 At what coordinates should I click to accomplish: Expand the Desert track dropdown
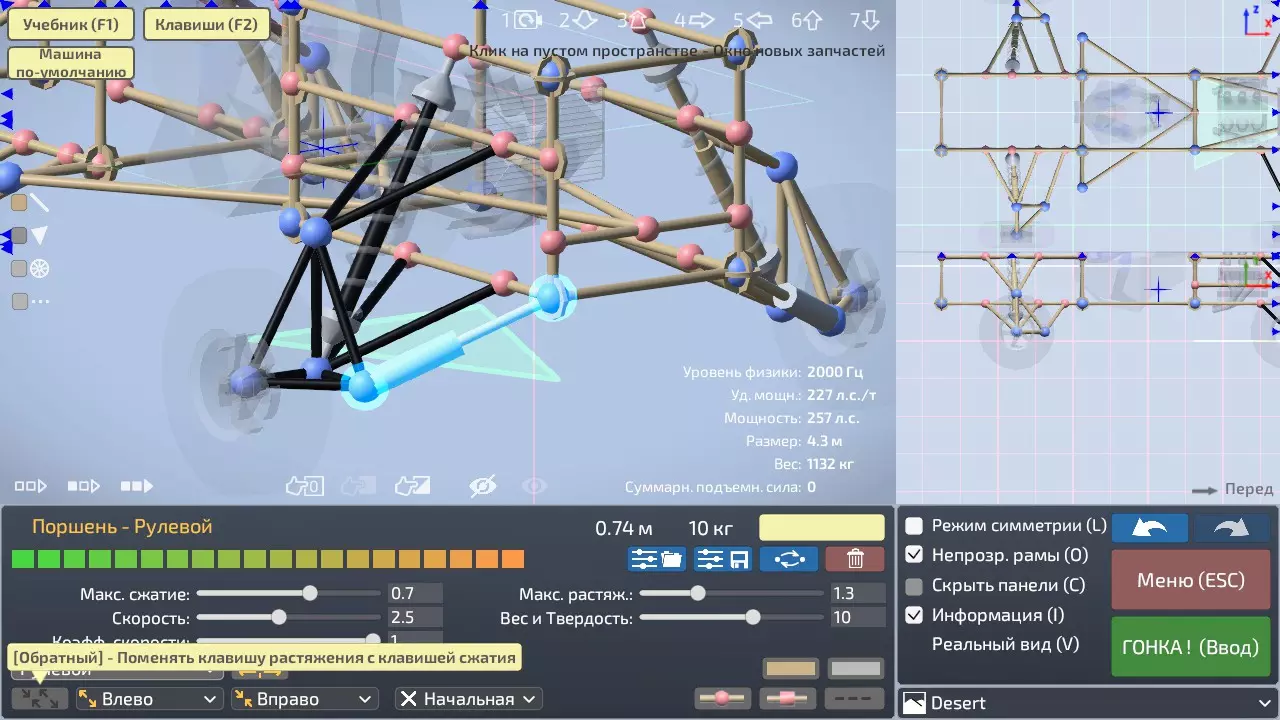point(1089,703)
